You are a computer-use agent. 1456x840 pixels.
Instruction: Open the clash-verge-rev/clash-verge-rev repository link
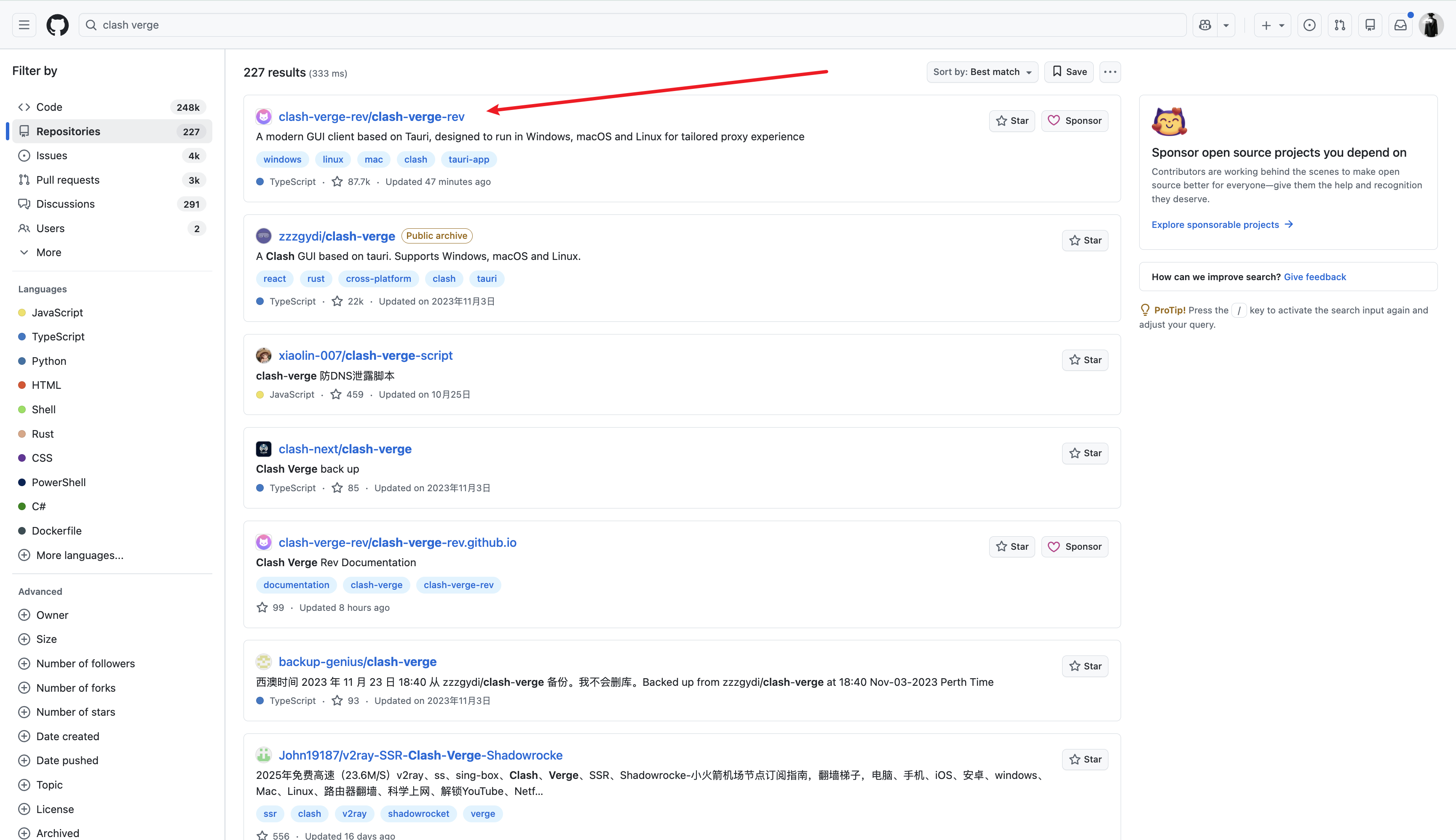(x=371, y=117)
